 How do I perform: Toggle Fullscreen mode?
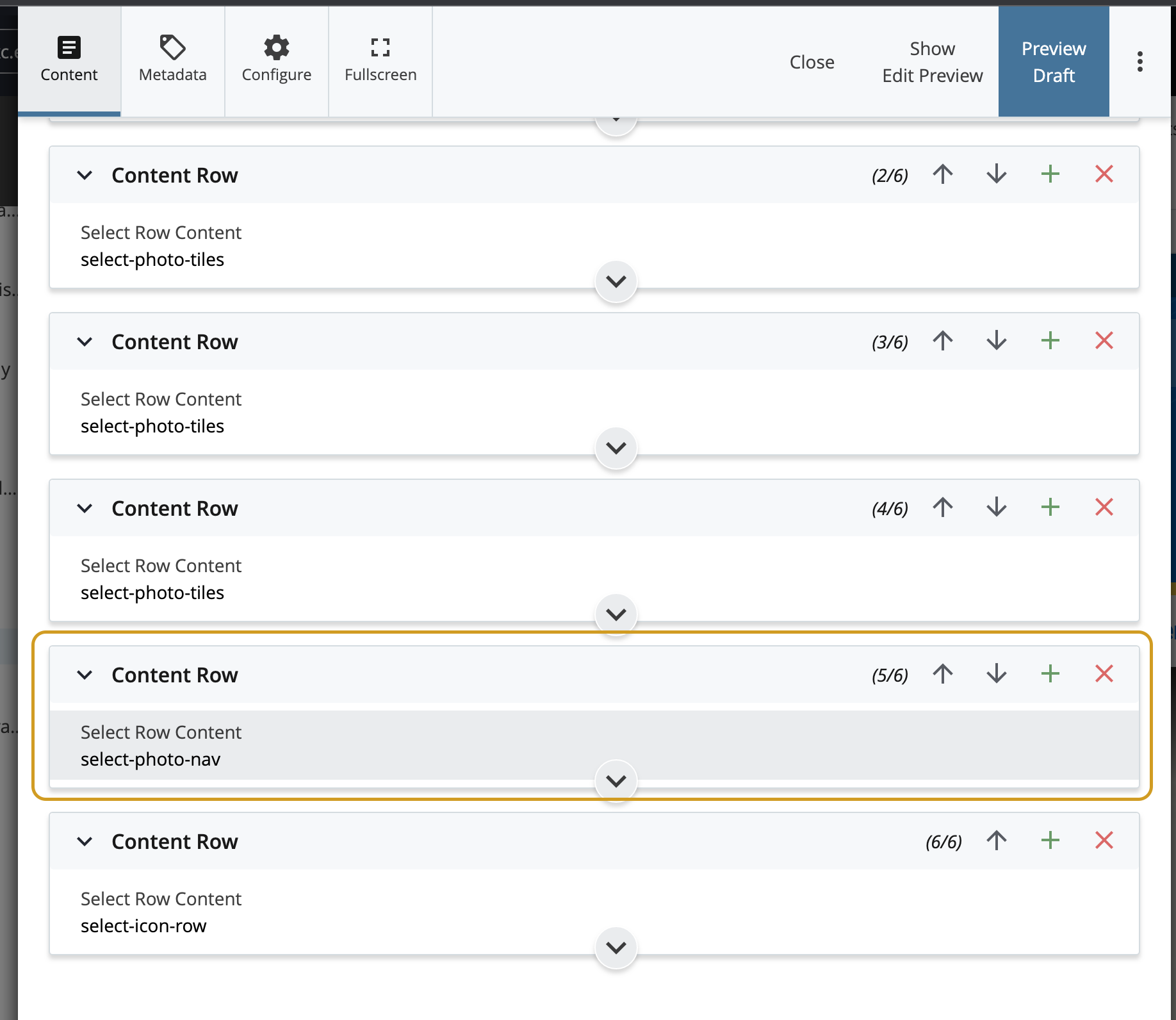(x=380, y=62)
